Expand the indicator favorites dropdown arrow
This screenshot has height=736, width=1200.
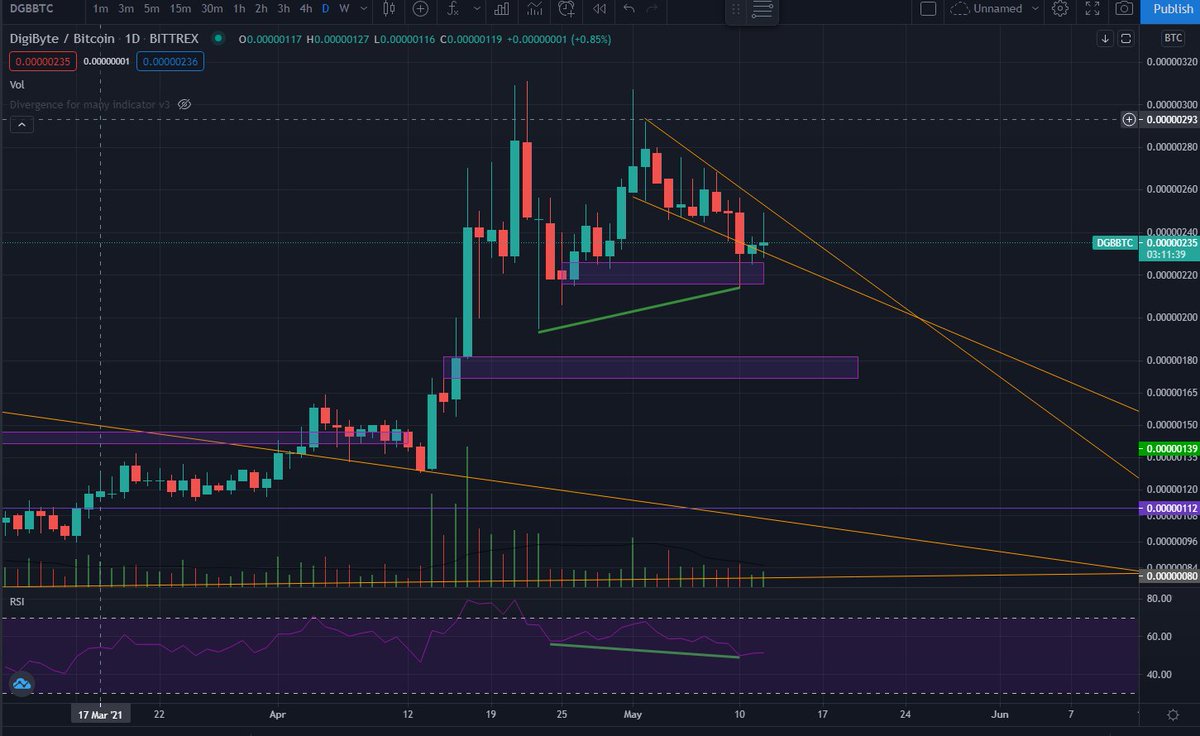click(479, 9)
